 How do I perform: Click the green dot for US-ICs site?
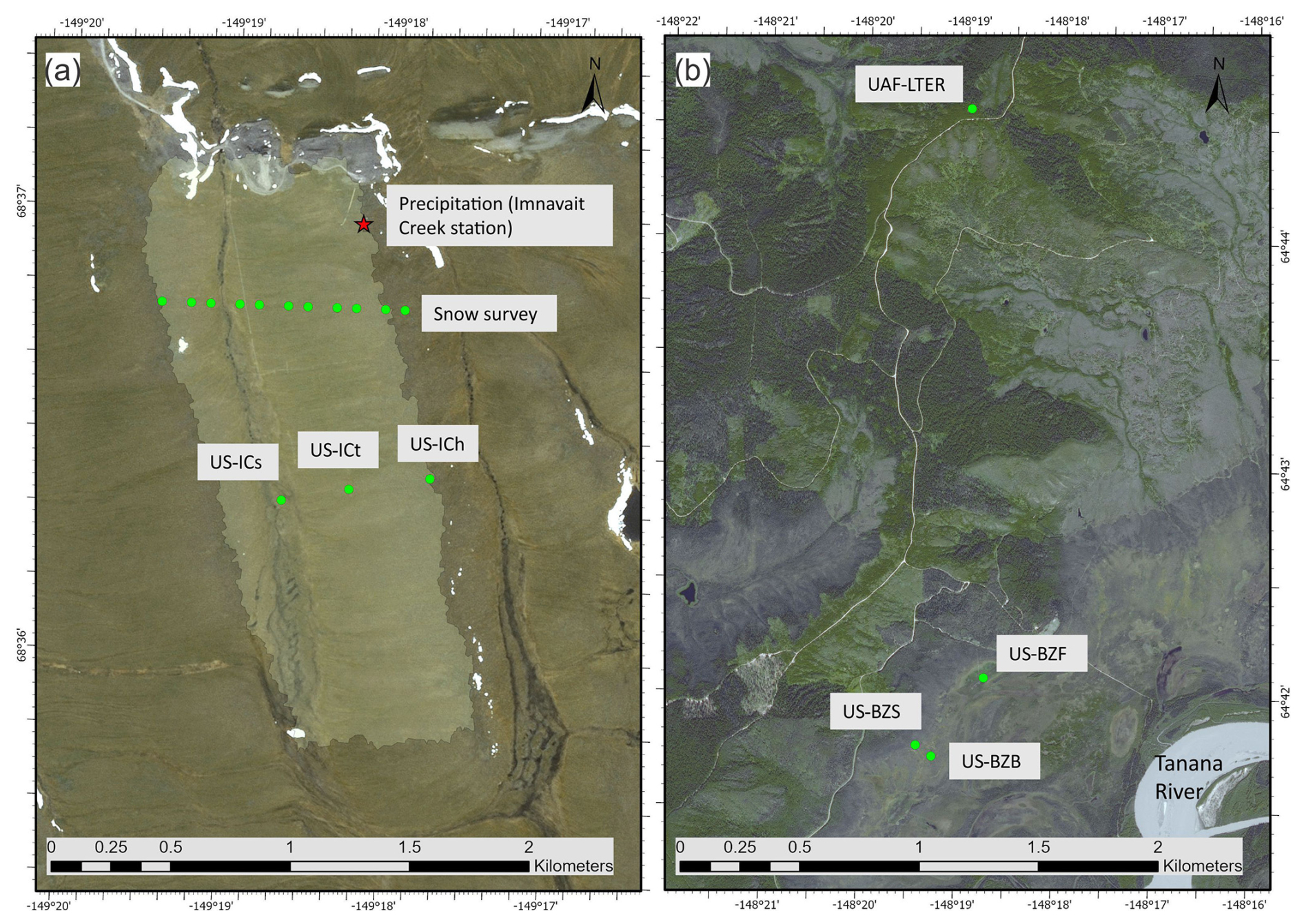tap(281, 500)
